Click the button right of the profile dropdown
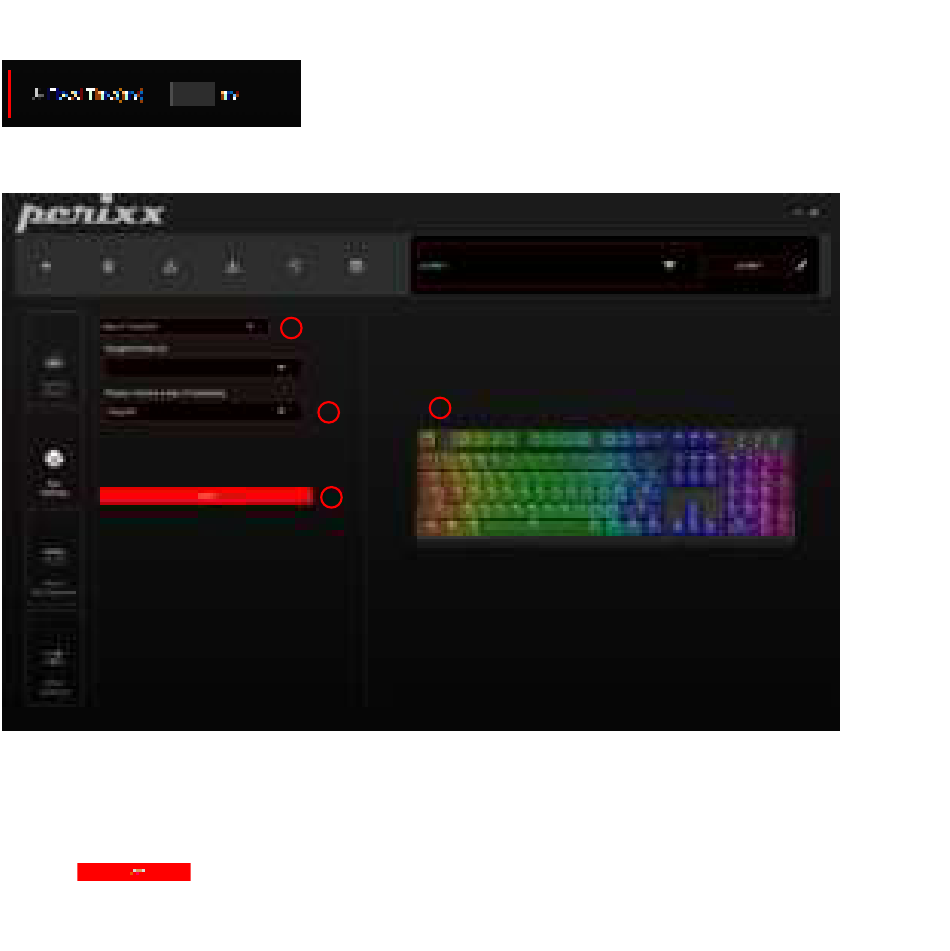 coord(748,265)
